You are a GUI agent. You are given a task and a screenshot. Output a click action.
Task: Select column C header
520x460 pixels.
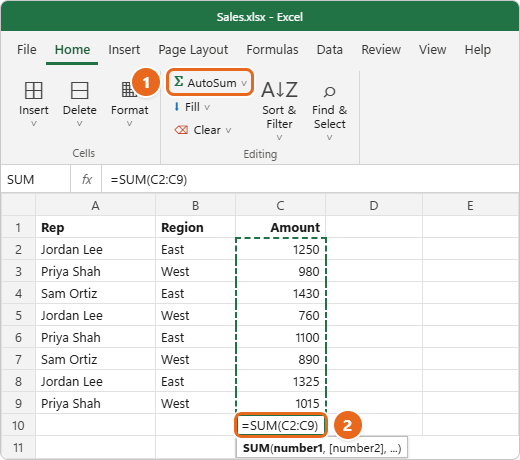(x=280, y=205)
